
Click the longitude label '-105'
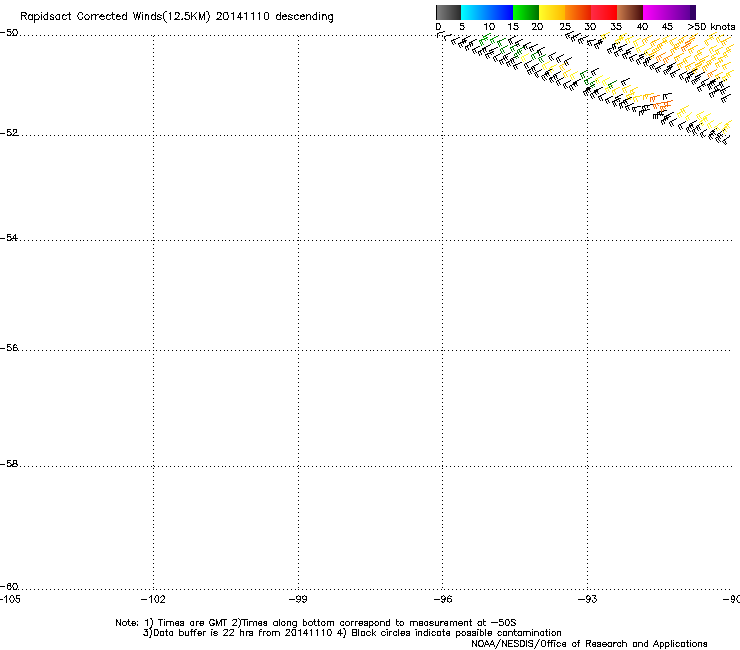[x=10, y=599]
